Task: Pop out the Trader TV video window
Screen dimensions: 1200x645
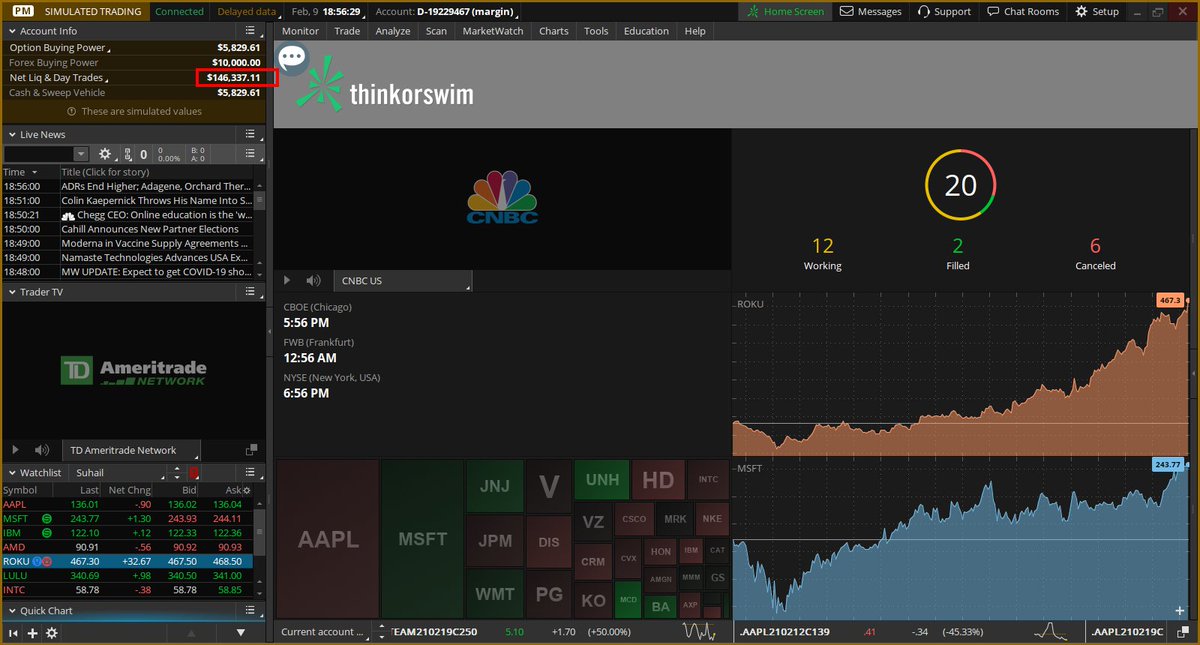Action: (251, 450)
